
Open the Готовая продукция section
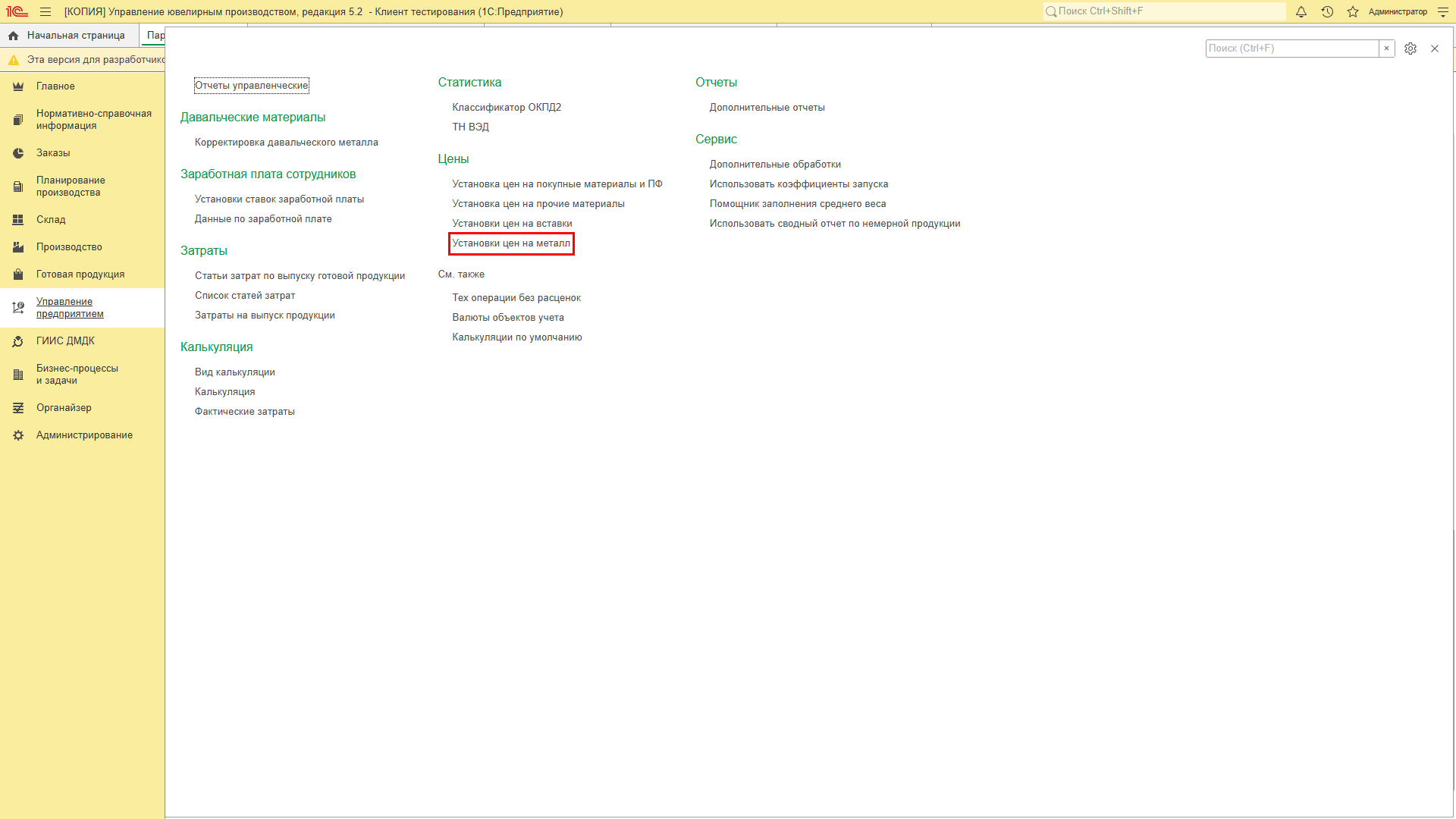click(82, 275)
